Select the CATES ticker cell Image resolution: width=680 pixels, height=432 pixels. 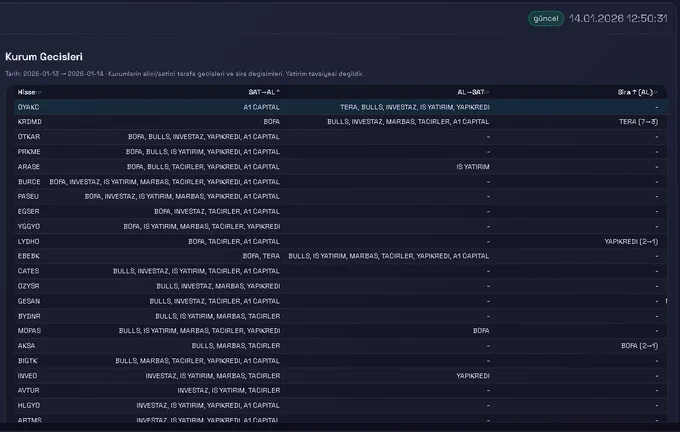click(x=28, y=271)
